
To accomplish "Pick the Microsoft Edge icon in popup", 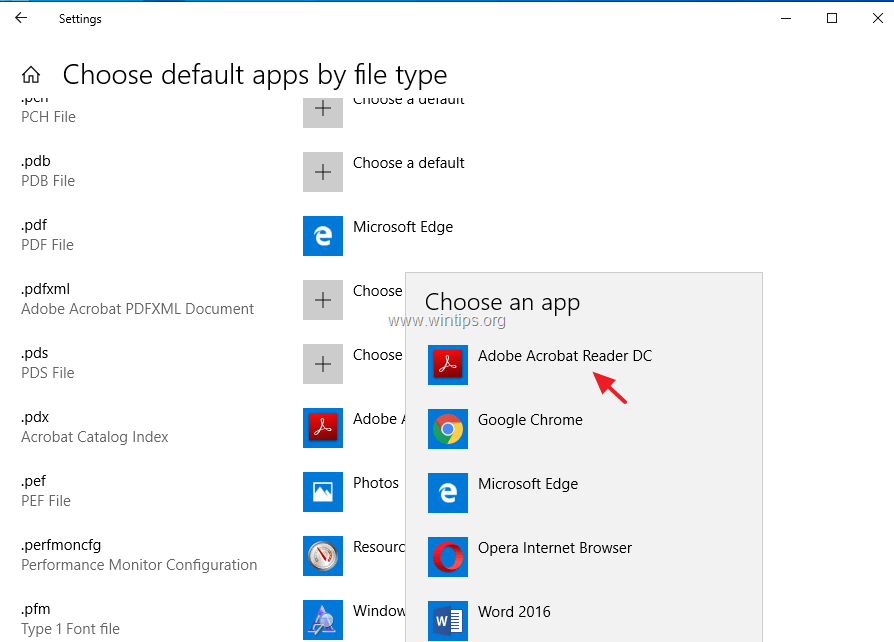I will pos(448,493).
